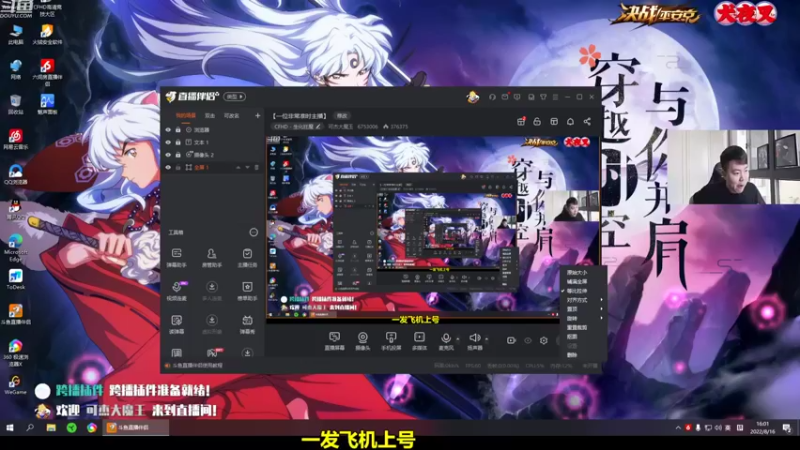Open the Windows Start menu
The height and width of the screenshot is (450, 800).
click(x=10, y=428)
